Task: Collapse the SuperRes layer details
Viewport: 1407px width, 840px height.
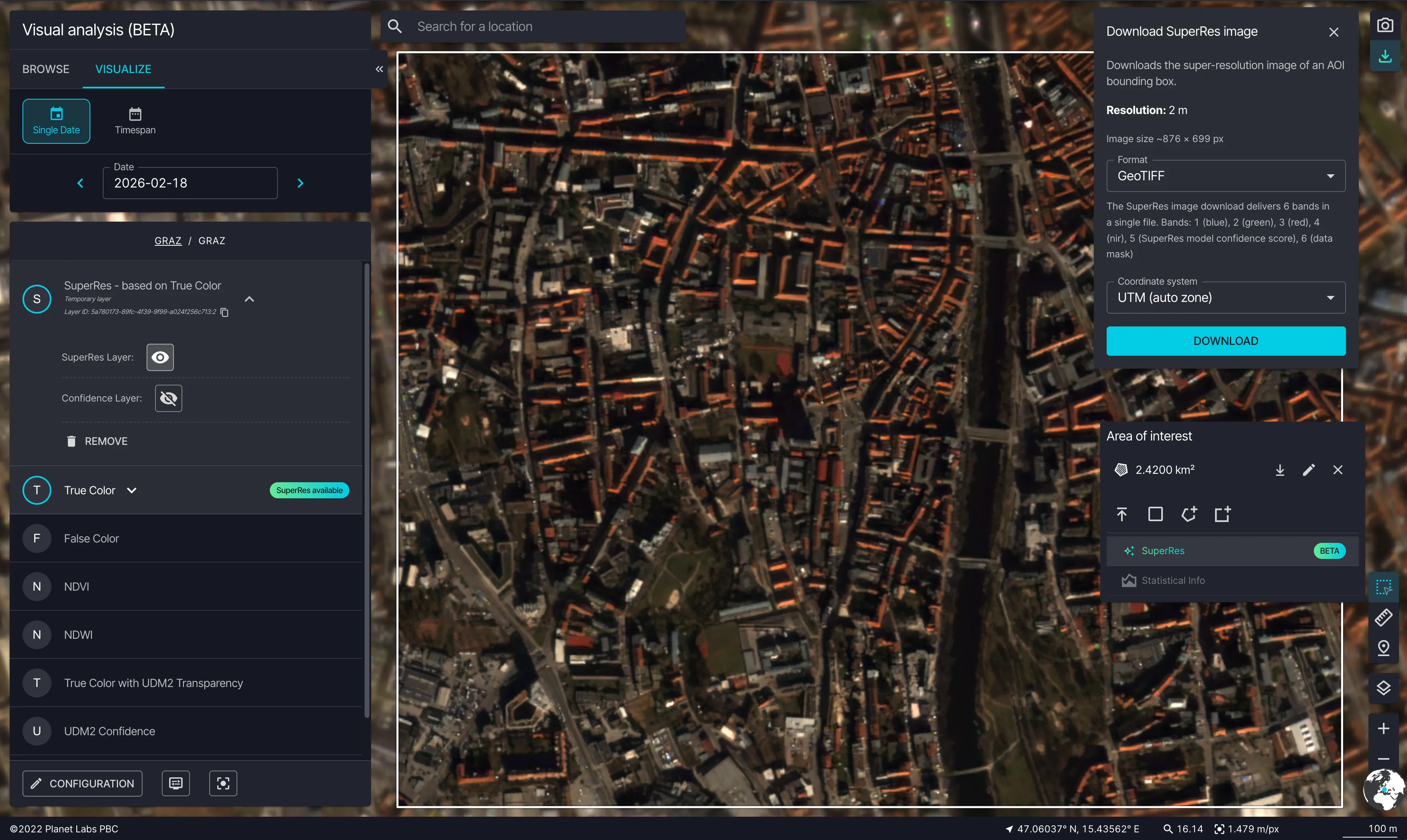Action: point(249,299)
